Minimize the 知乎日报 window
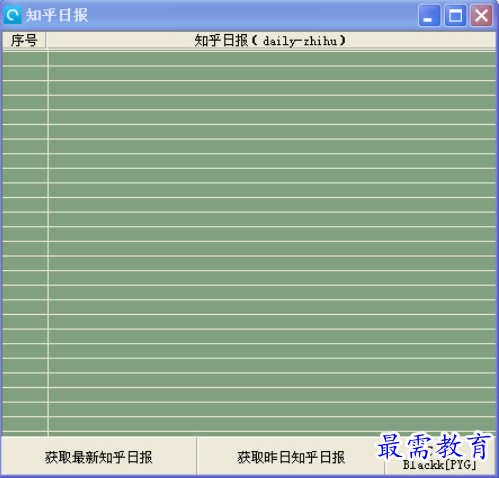Viewport: 499px width, 478px height. 429,15
